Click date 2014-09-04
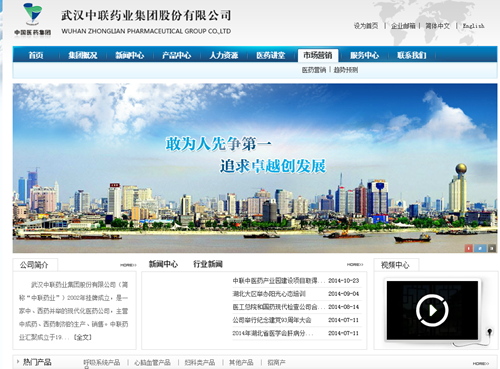This screenshot has height=369, width=500. coord(343,294)
